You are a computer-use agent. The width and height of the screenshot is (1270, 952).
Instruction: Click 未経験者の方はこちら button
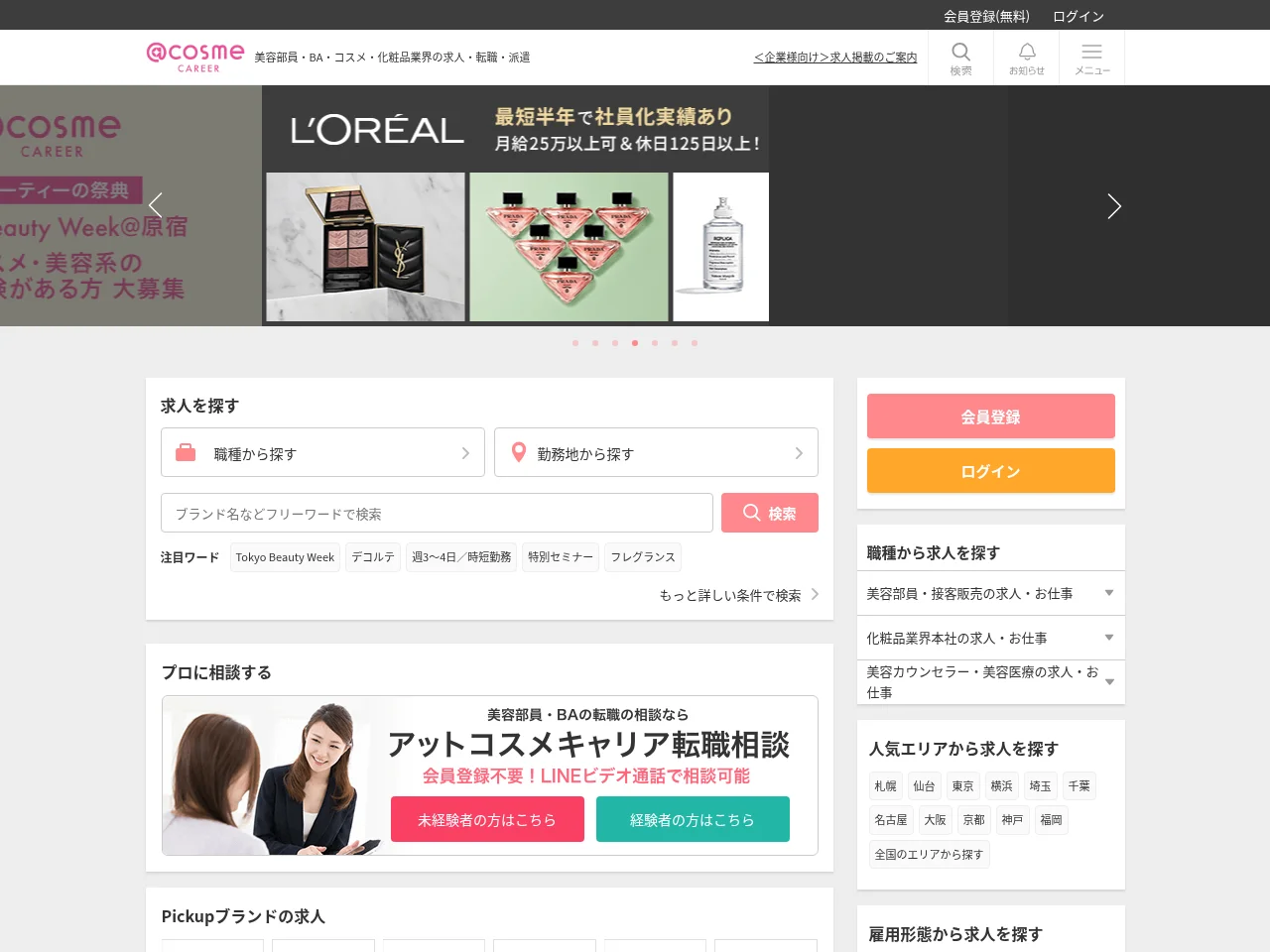pos(487,819)
